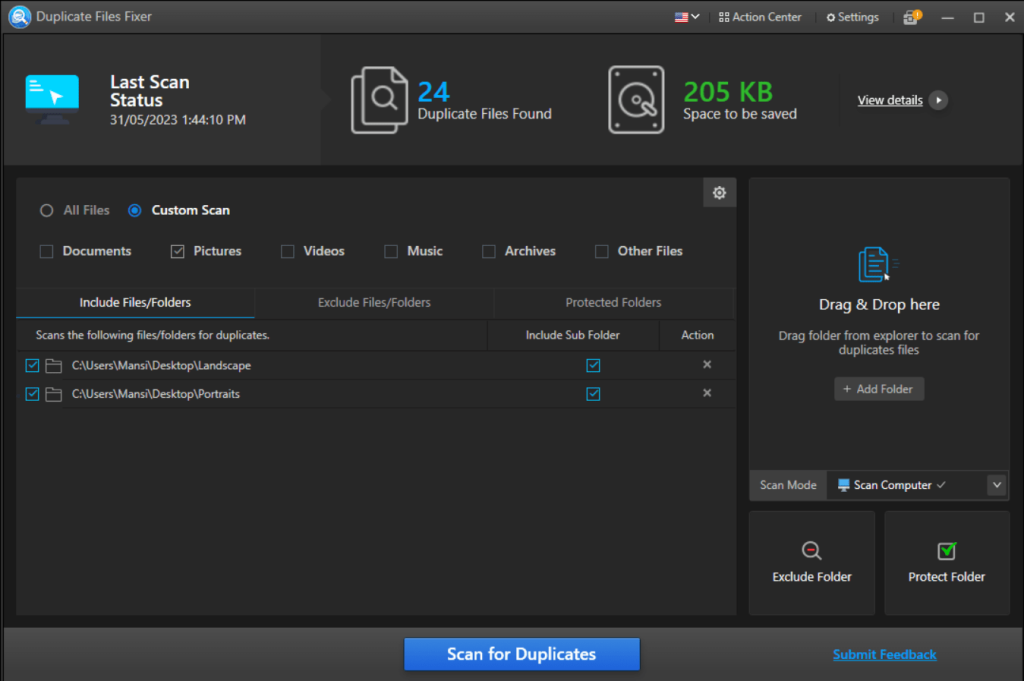Open Action Center

760,17
